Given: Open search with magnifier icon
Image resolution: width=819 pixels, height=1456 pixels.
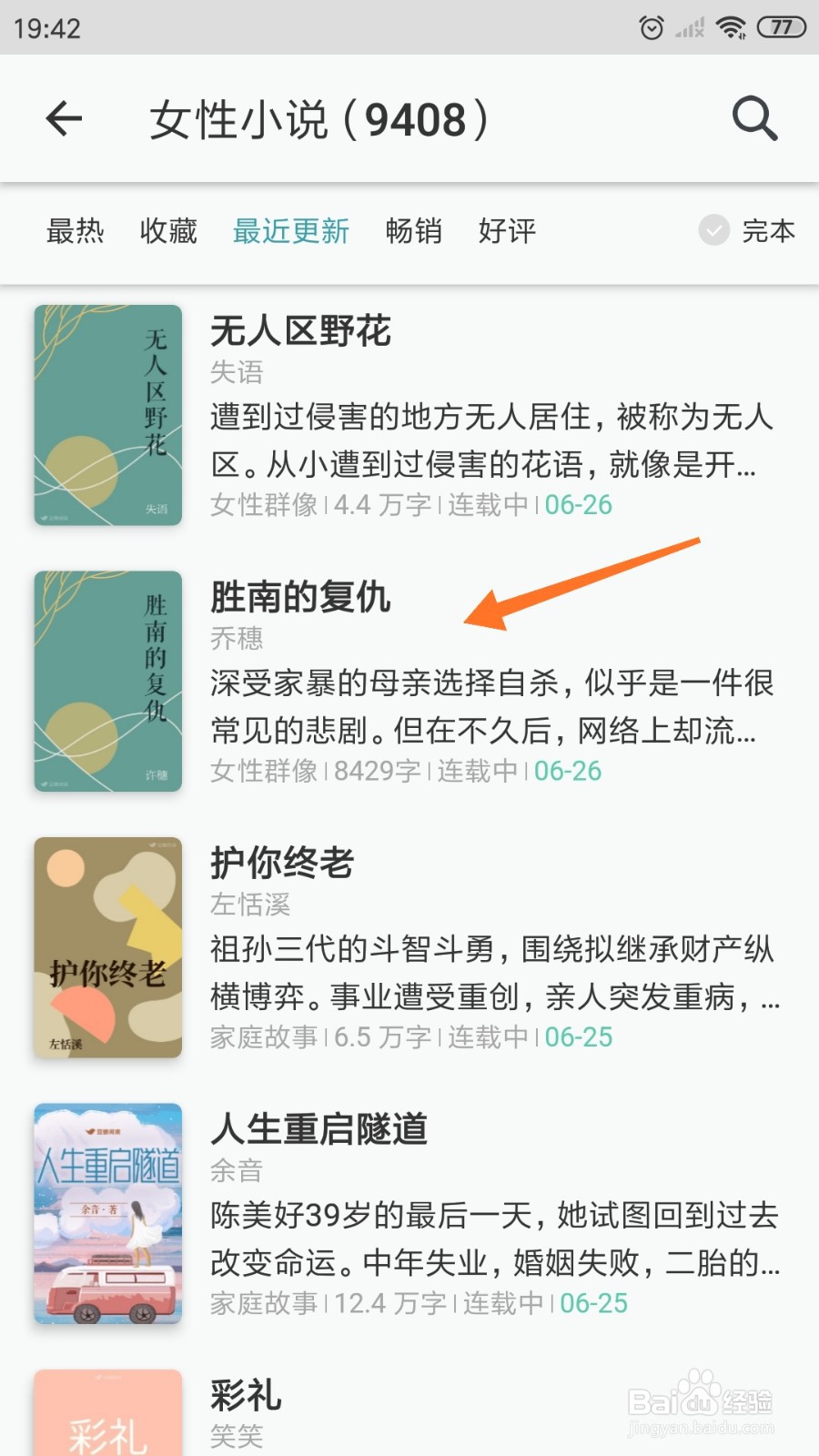Looking at the screenshot, I should pos(754,119).
